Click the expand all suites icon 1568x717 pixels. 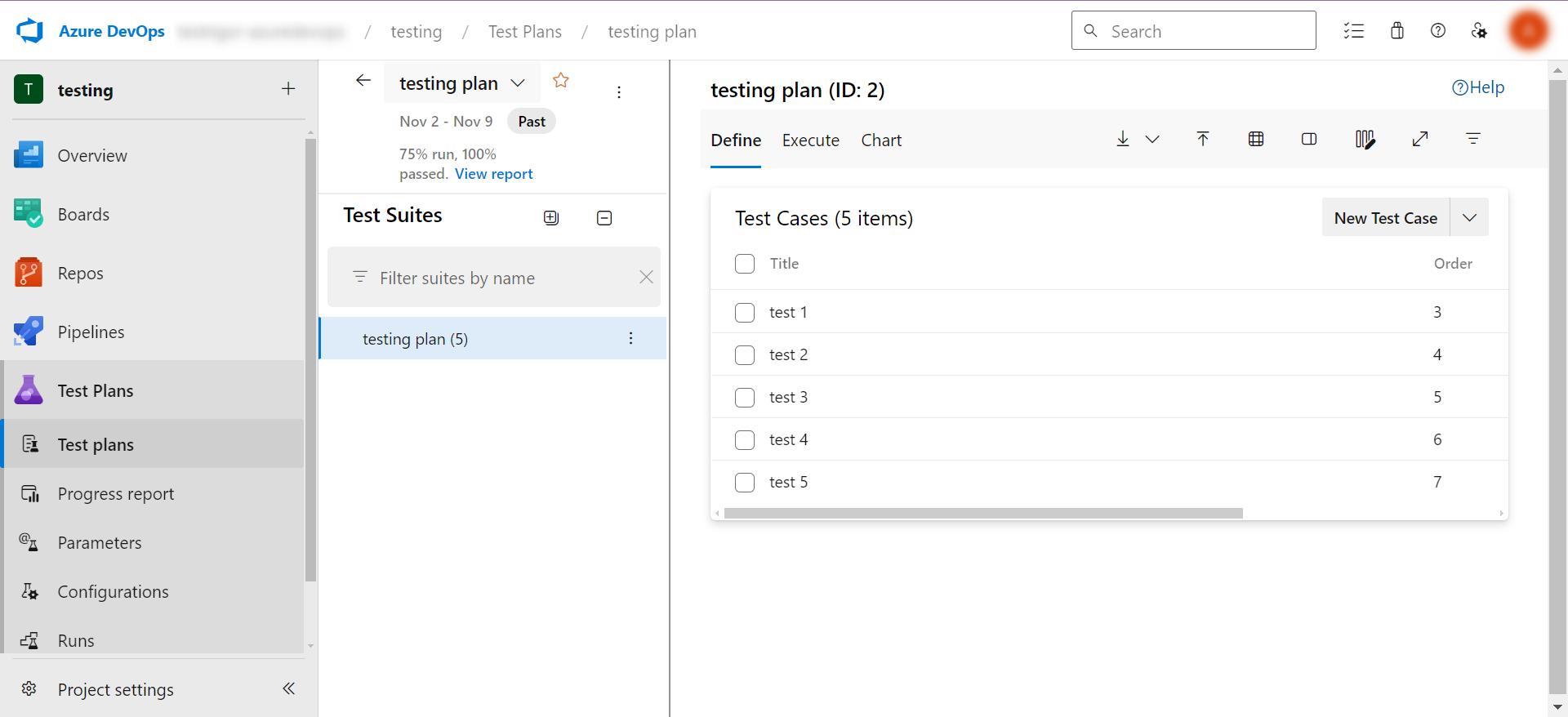coord(551,218)
